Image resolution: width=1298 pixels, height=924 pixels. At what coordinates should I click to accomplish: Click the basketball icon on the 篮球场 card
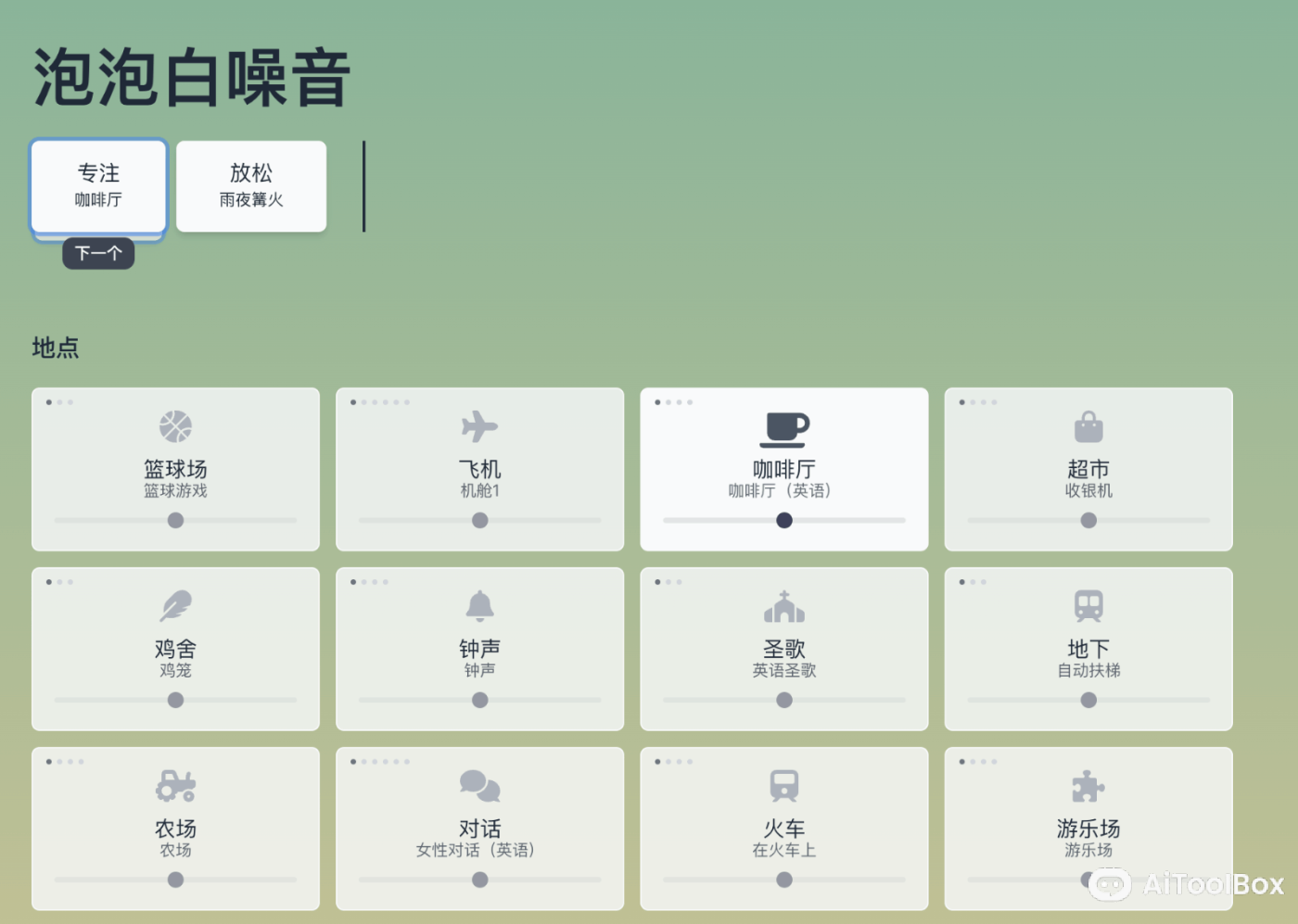click(175, 425)
